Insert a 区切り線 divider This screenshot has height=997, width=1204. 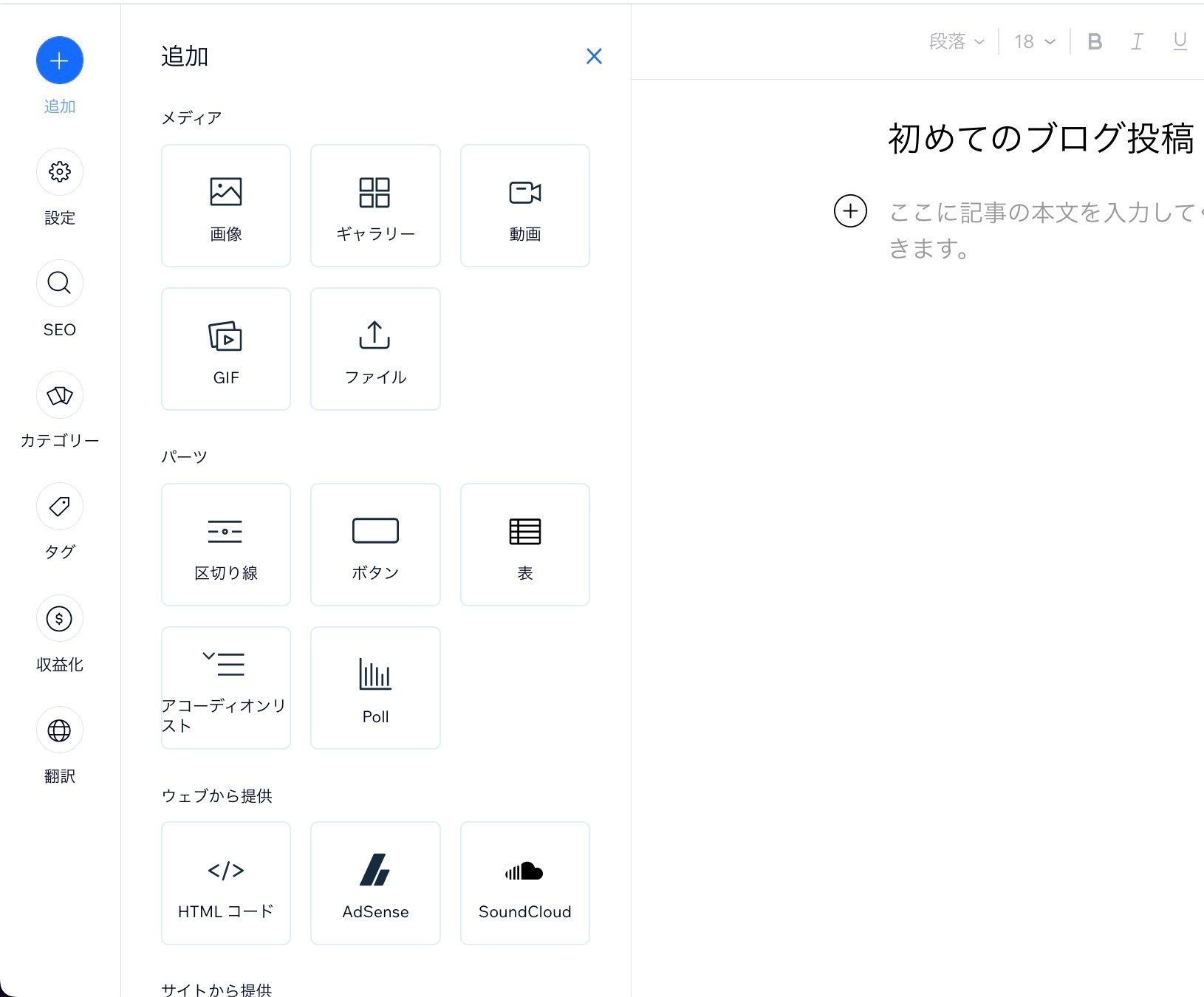tap(226, 545)
